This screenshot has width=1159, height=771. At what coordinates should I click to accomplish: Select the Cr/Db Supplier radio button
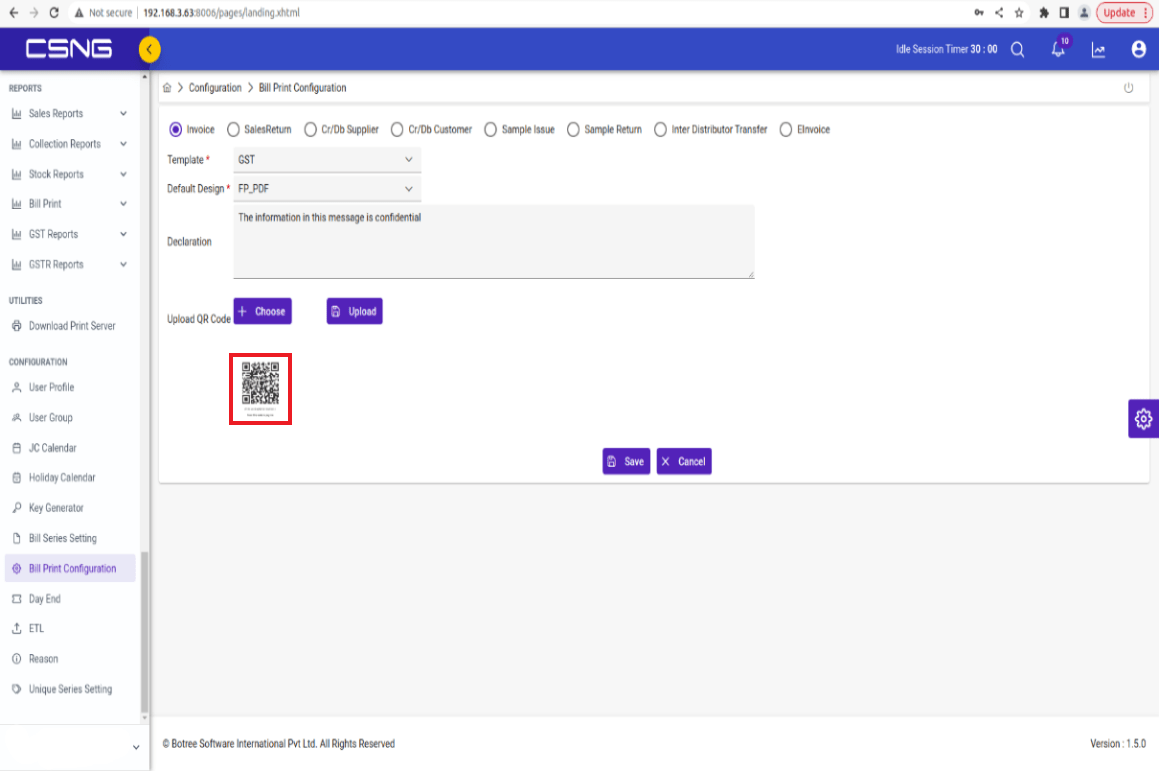(x=310, y=129)
